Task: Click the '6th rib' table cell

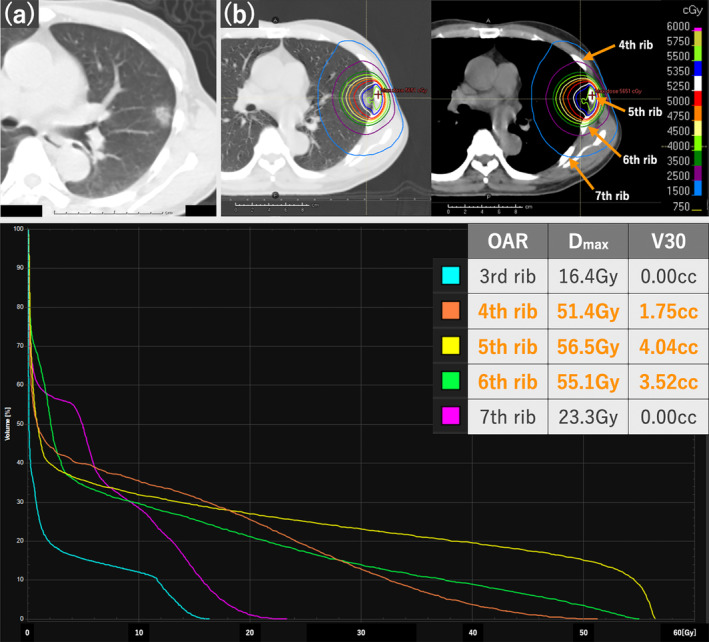Action: point(508,382)
